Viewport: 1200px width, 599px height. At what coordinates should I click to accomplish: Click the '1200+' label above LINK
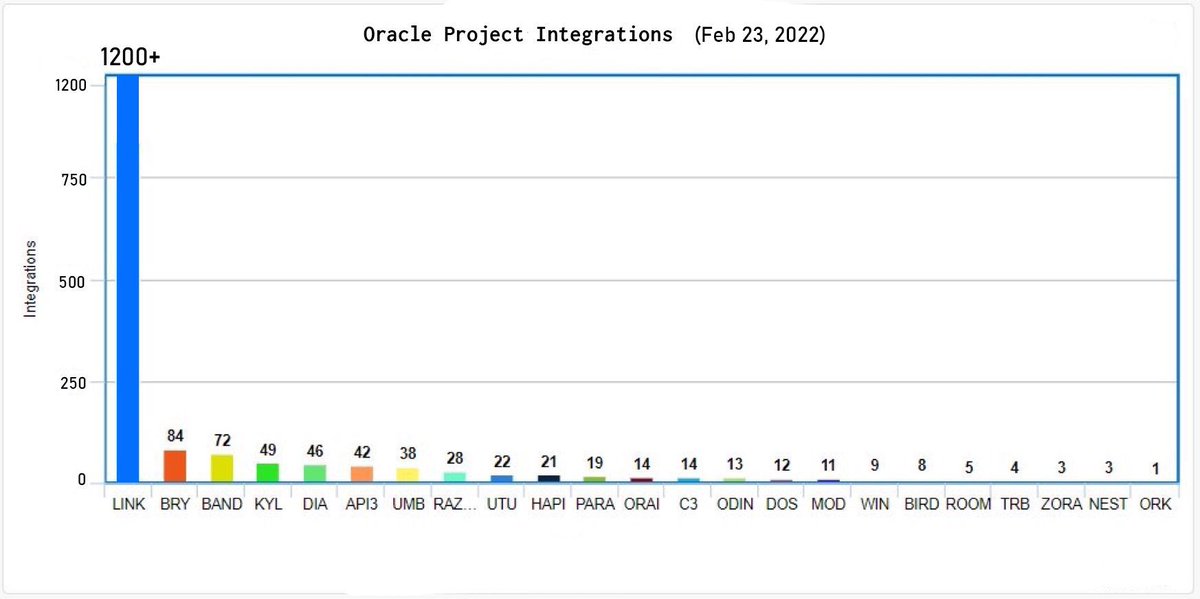[x=130, y=58]
